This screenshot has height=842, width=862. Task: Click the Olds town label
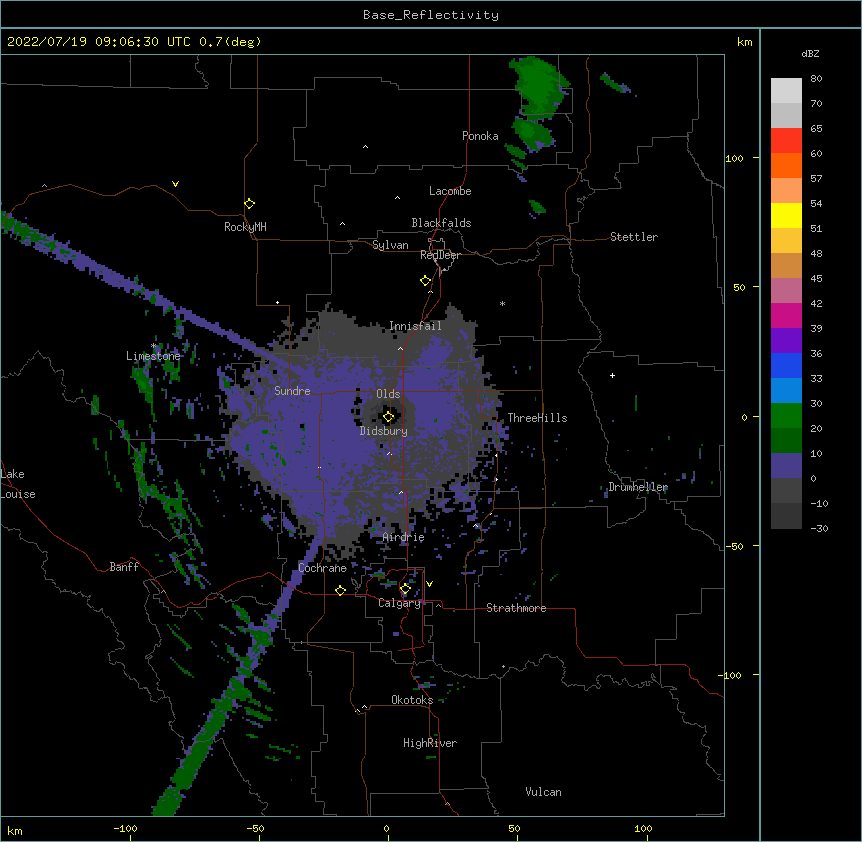388,394
